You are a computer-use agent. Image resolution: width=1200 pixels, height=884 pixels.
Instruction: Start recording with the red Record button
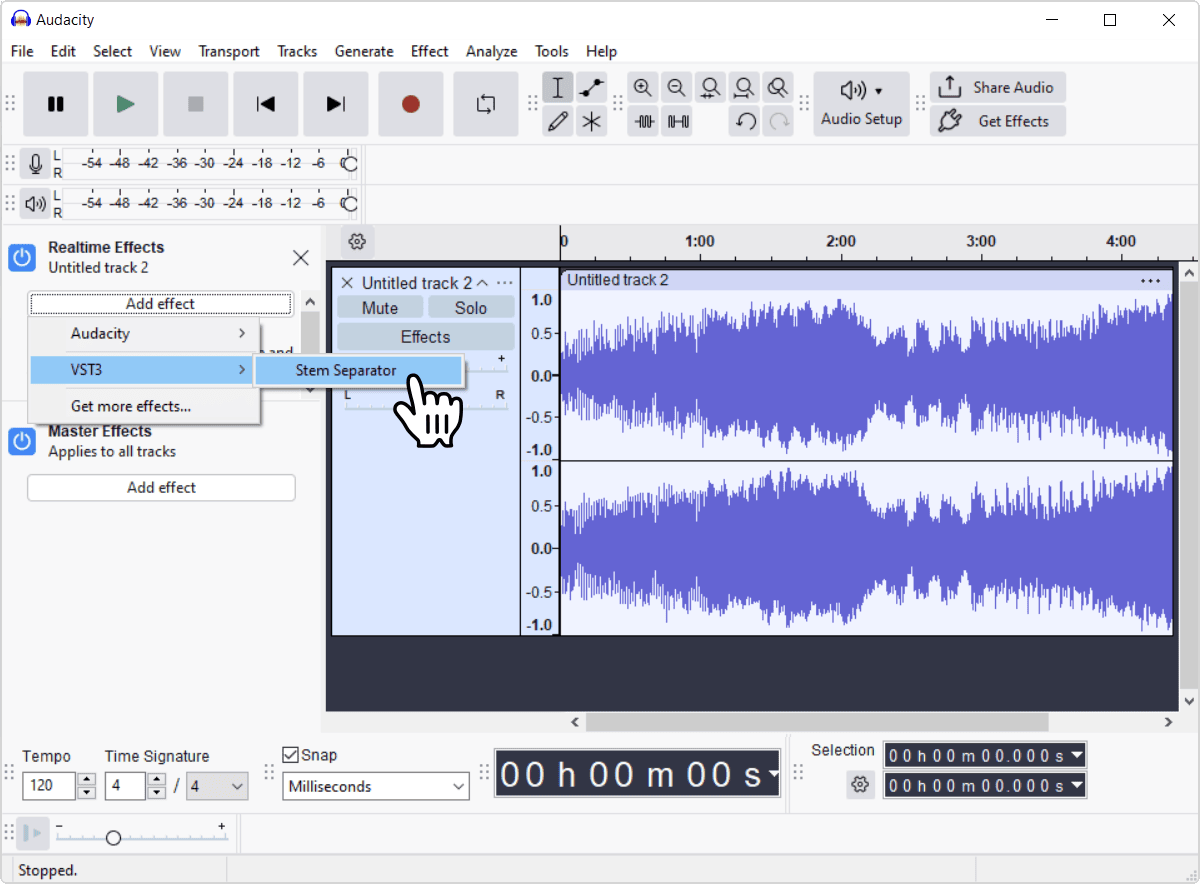coord(410,104)
